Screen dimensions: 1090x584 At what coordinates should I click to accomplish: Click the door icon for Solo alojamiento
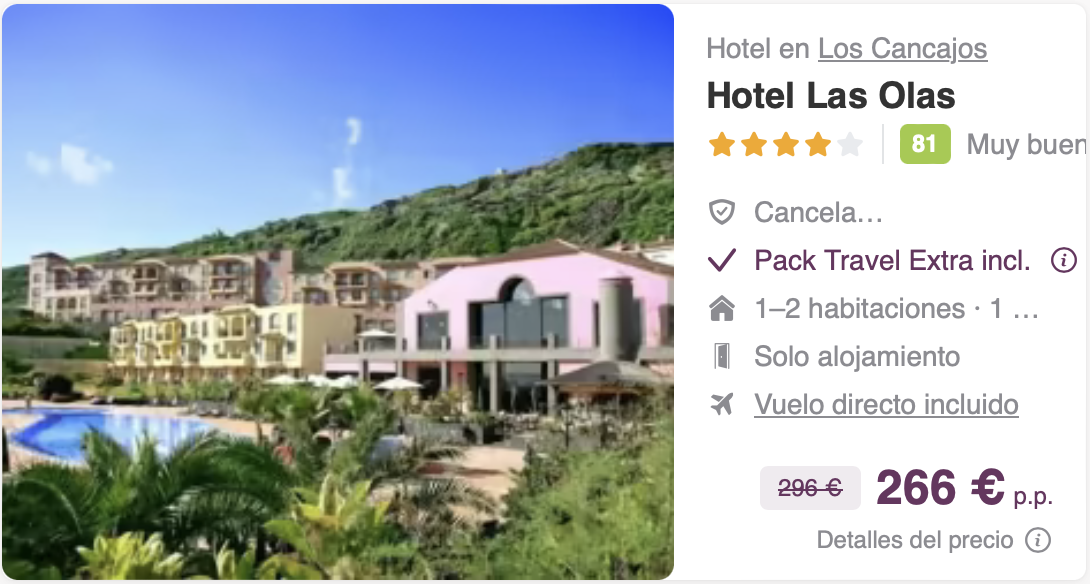coord(722,356)
